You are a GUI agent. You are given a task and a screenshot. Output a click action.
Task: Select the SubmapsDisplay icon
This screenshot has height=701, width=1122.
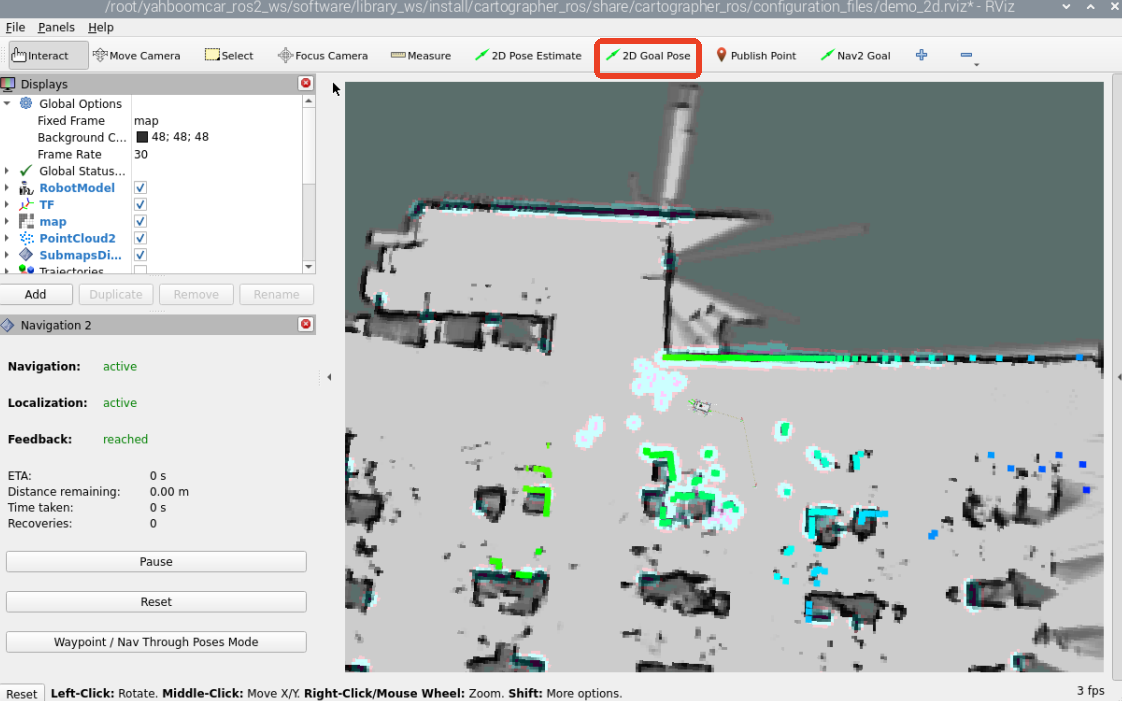(26, 255)
